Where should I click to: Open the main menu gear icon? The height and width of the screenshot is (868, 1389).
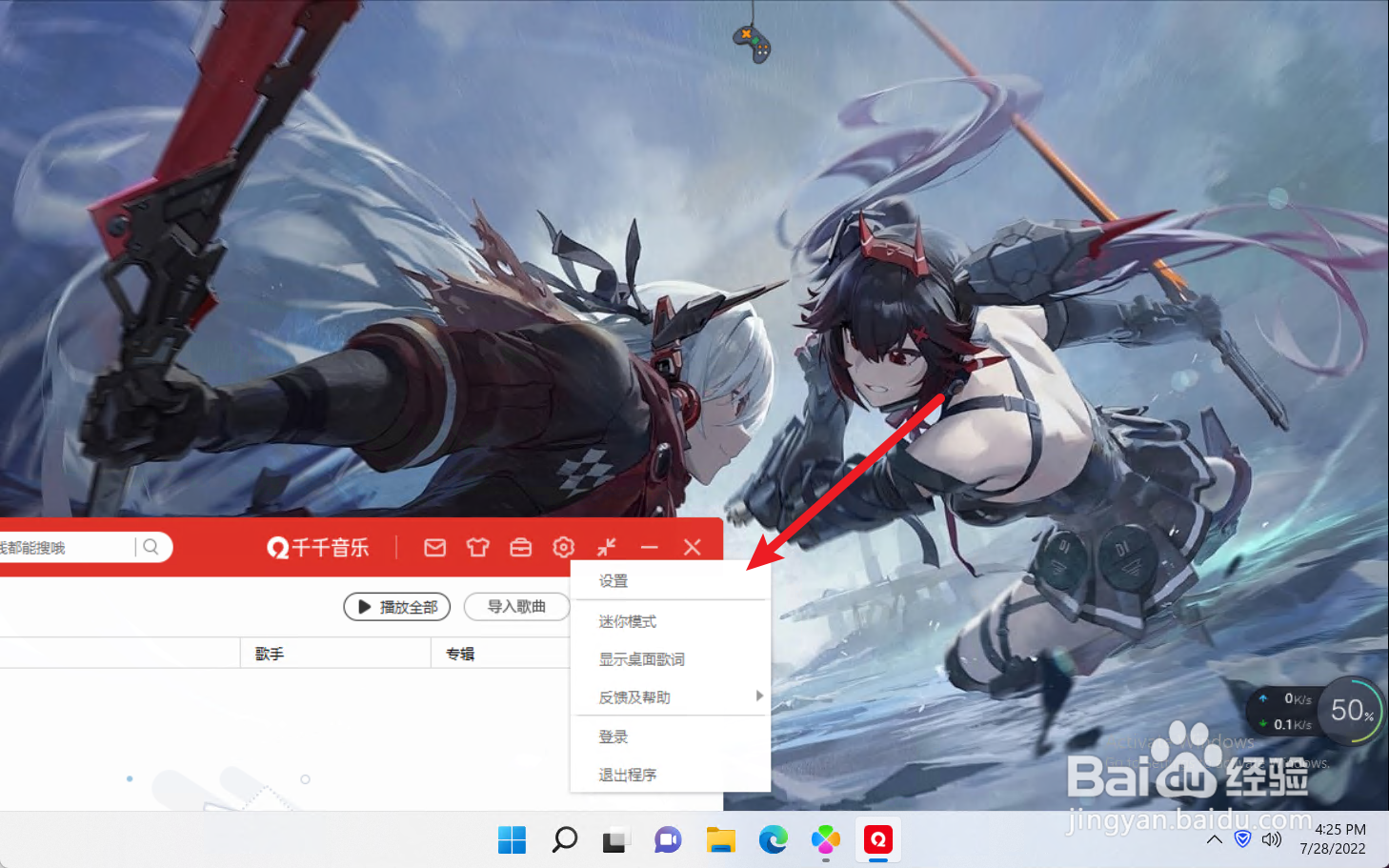(x=563, y=547)
